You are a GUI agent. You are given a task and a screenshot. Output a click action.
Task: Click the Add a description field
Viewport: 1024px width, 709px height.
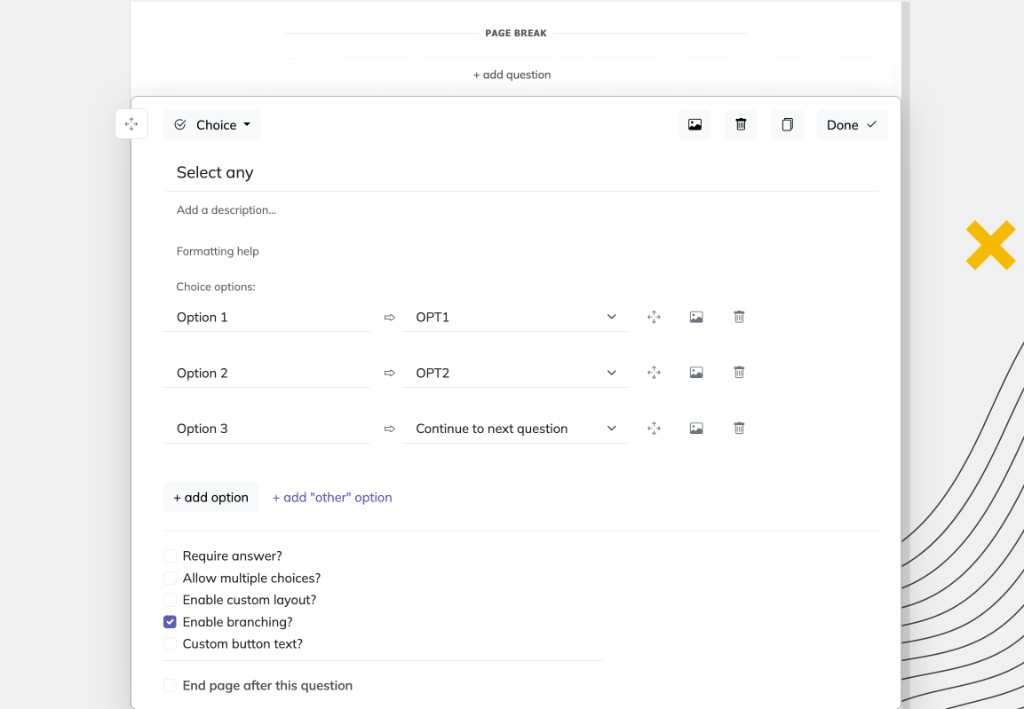pyautogui.click(x=522, y=210)
